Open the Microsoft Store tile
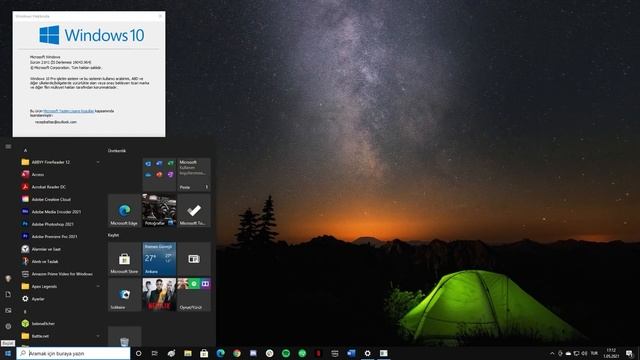The width and height of the screenshot is (640, 360). point(124,259)
